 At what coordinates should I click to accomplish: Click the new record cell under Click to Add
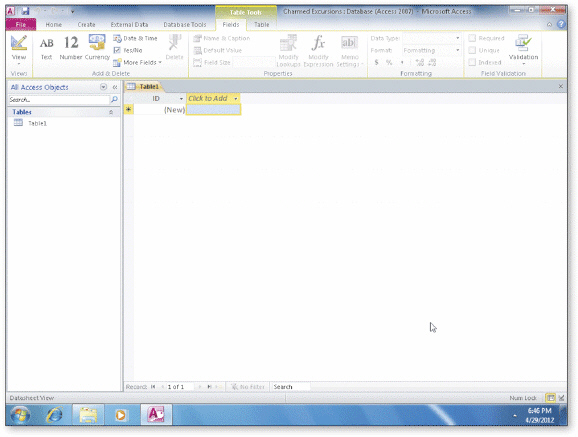point(213,110)
